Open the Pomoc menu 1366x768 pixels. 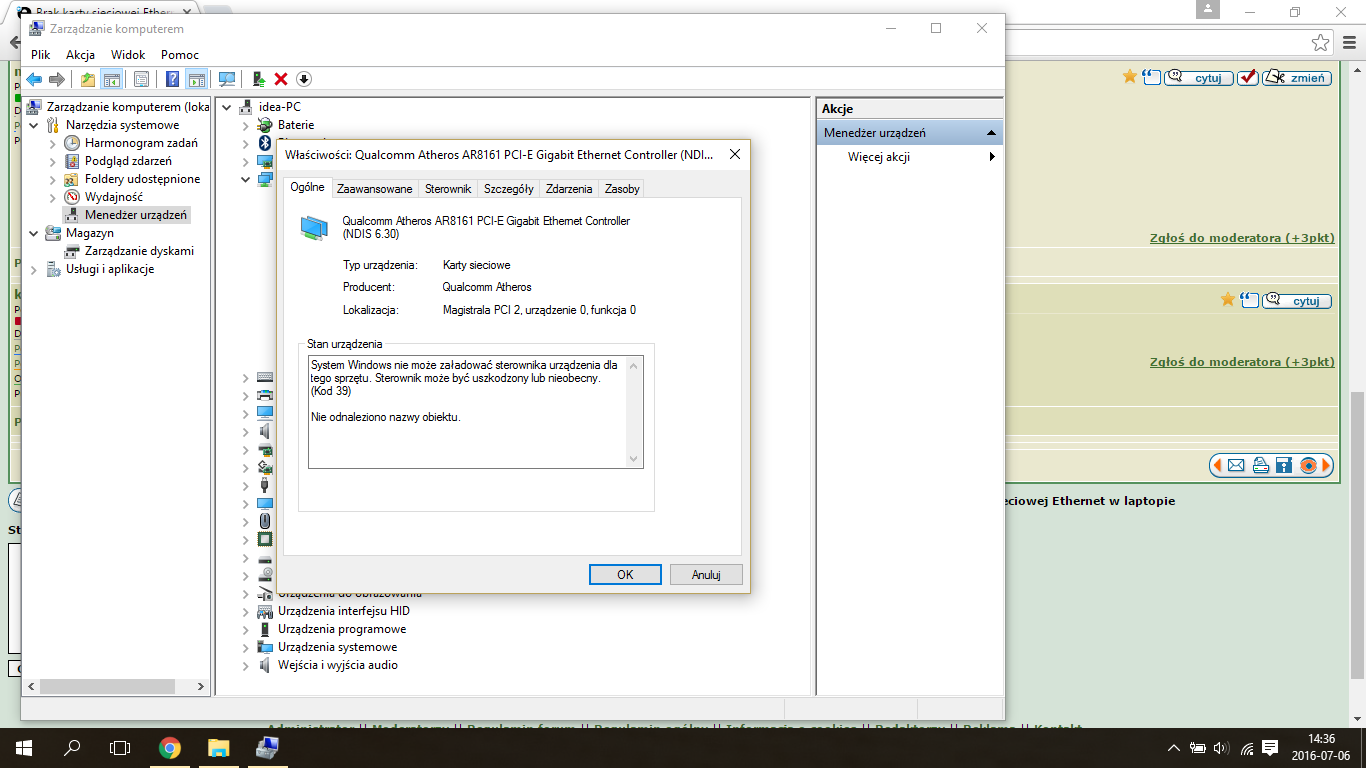coord(180,55)
